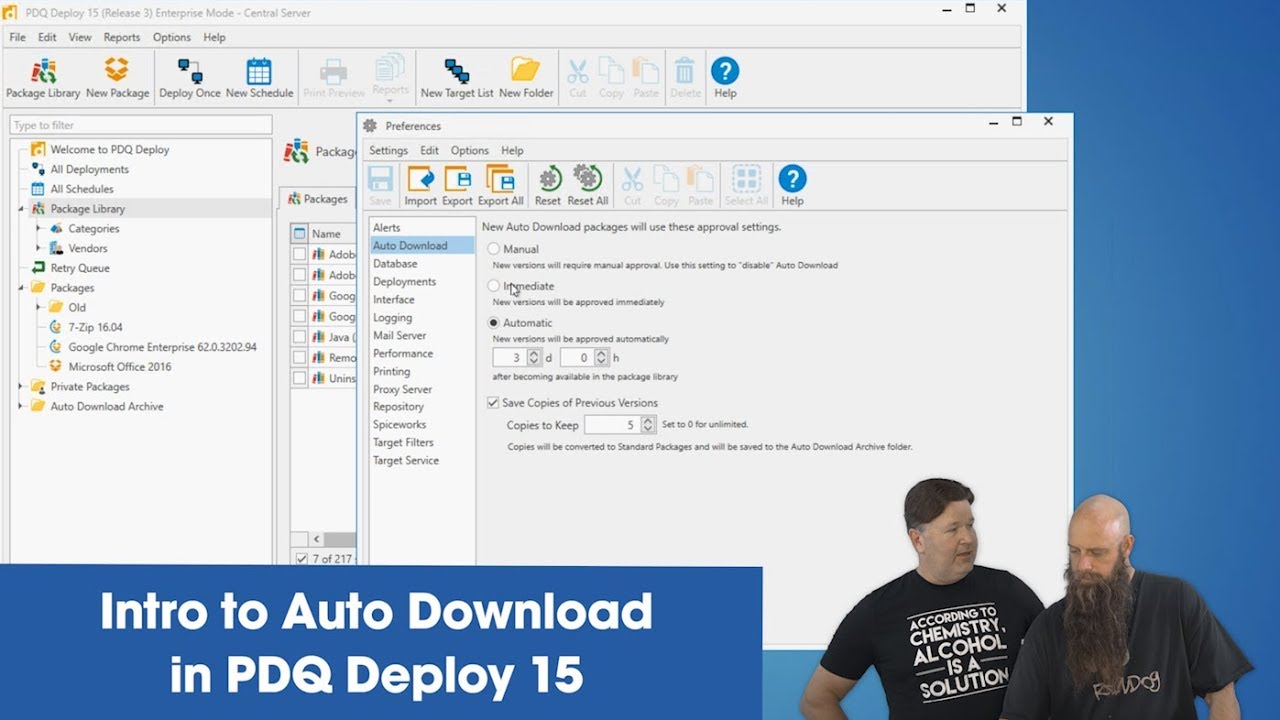
Task: Create a New Schedule from toolbar
Action: click(259, 78)
